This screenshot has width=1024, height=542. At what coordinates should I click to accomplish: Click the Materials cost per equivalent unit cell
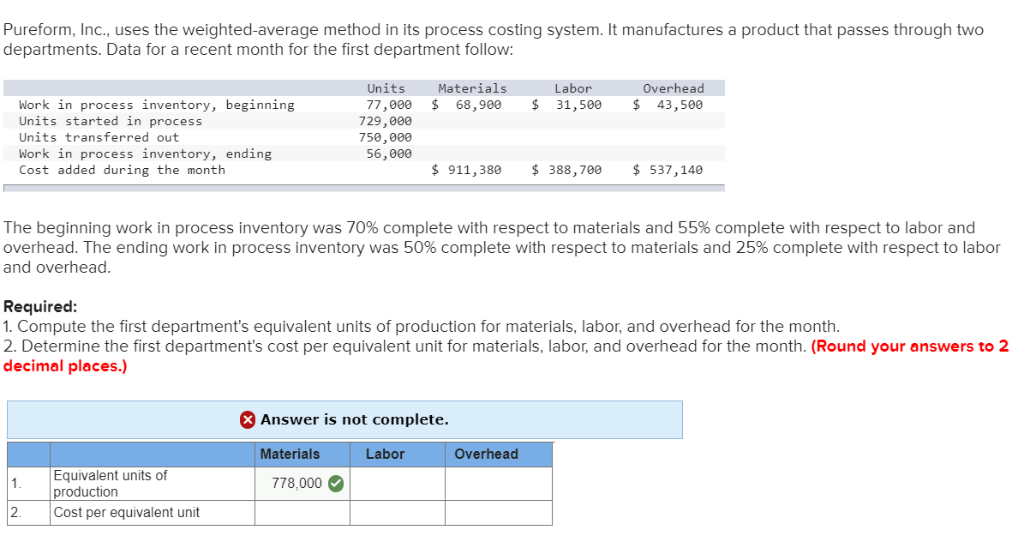302,513
